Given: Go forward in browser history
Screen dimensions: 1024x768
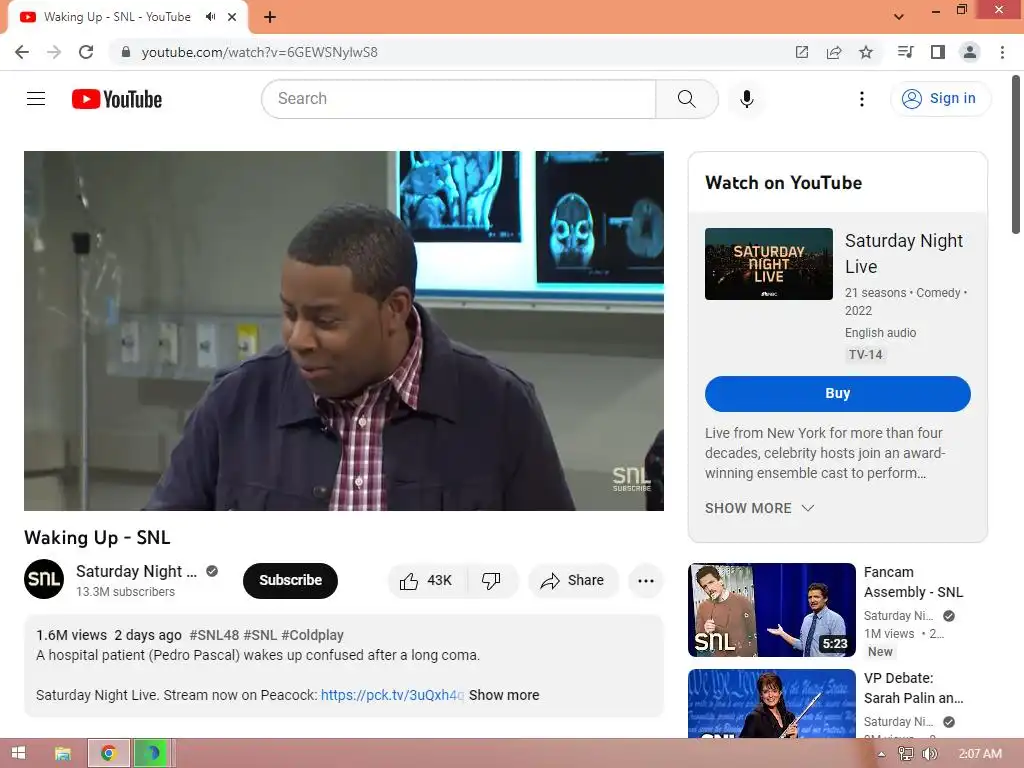Looking at the screenshot, I should [x=54, y=52].
